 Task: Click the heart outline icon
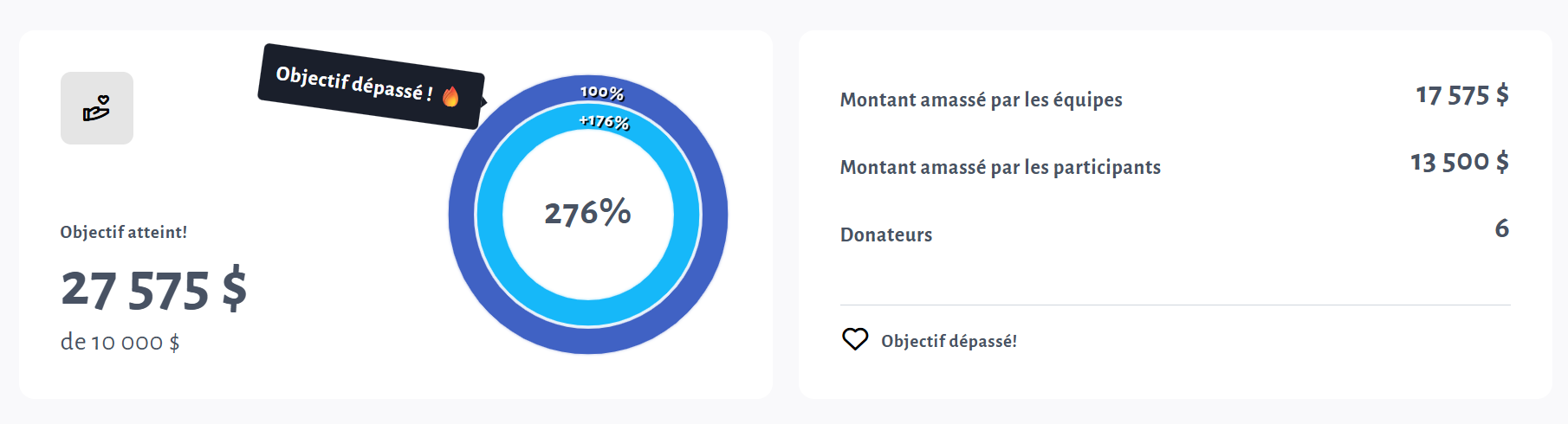[855, 339]
